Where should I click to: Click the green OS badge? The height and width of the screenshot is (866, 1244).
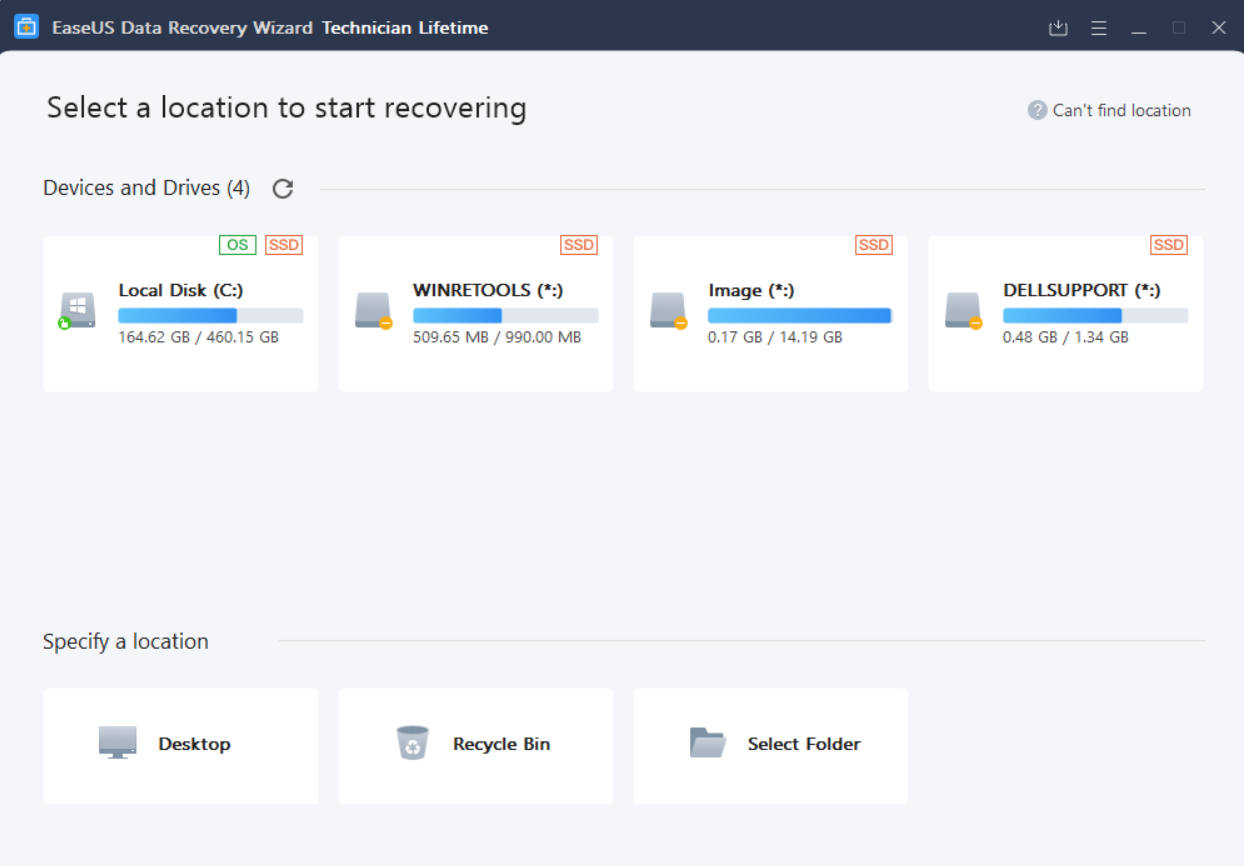point(238,245)
